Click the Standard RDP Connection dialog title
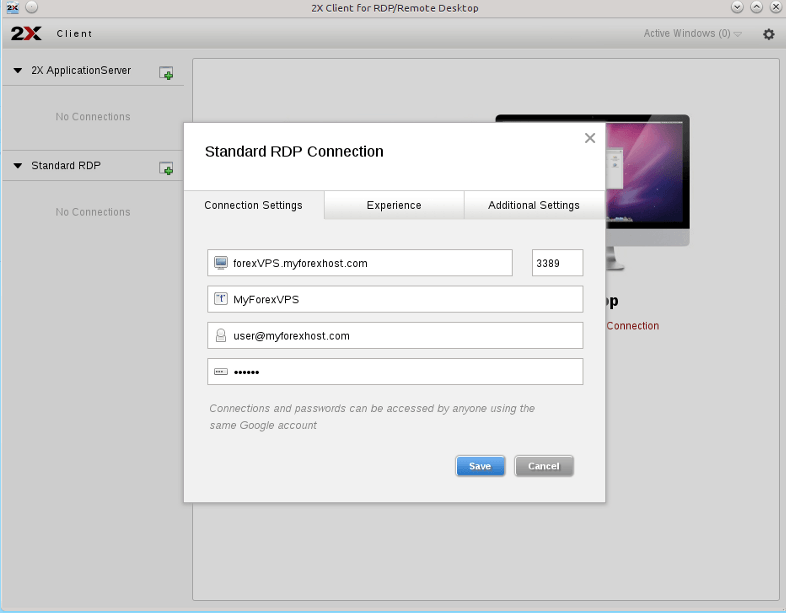The width and height of the screenshot is (786, 613). (294, 151)
